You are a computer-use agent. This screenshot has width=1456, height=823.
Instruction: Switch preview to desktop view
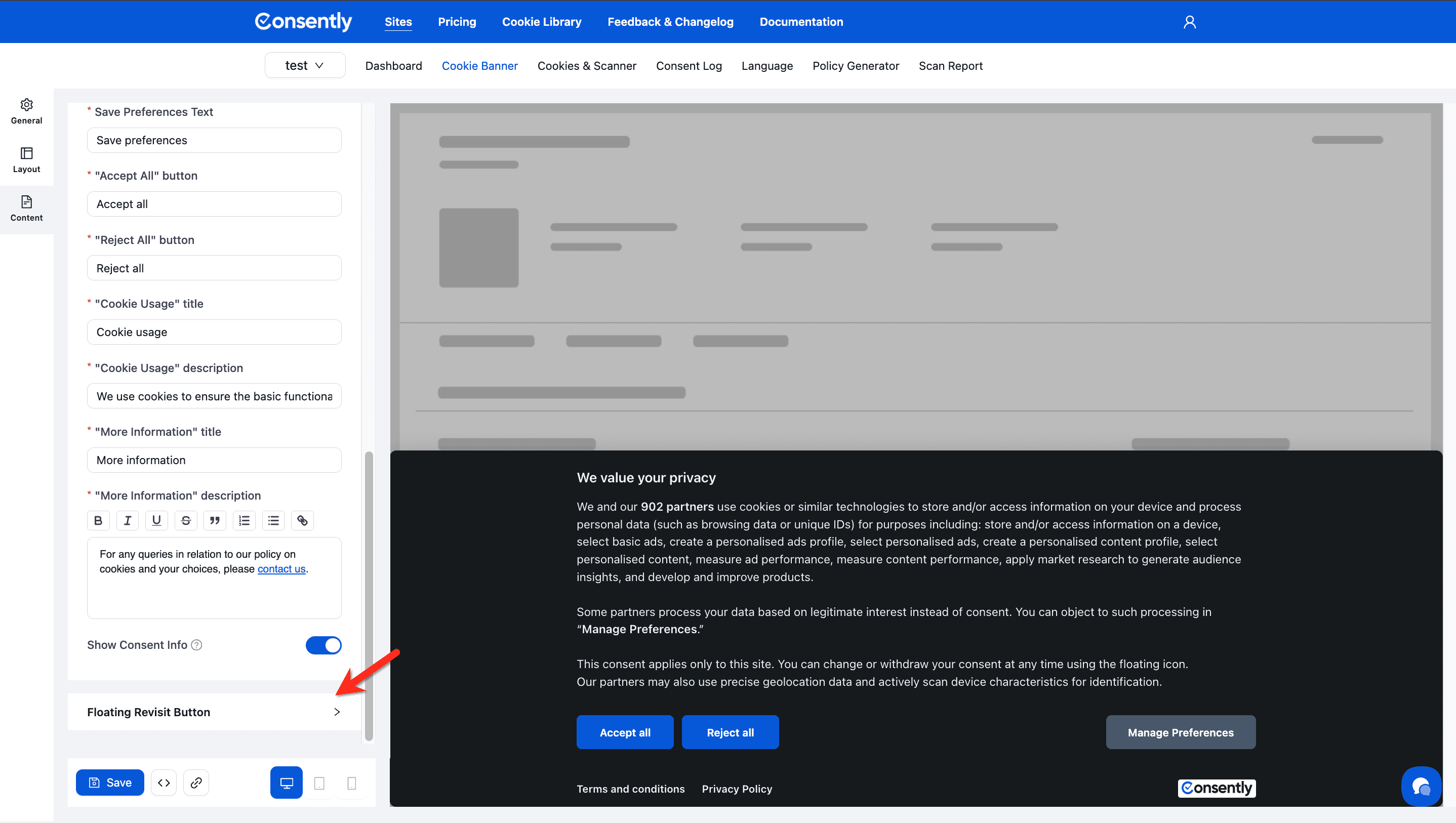point(286,783)
